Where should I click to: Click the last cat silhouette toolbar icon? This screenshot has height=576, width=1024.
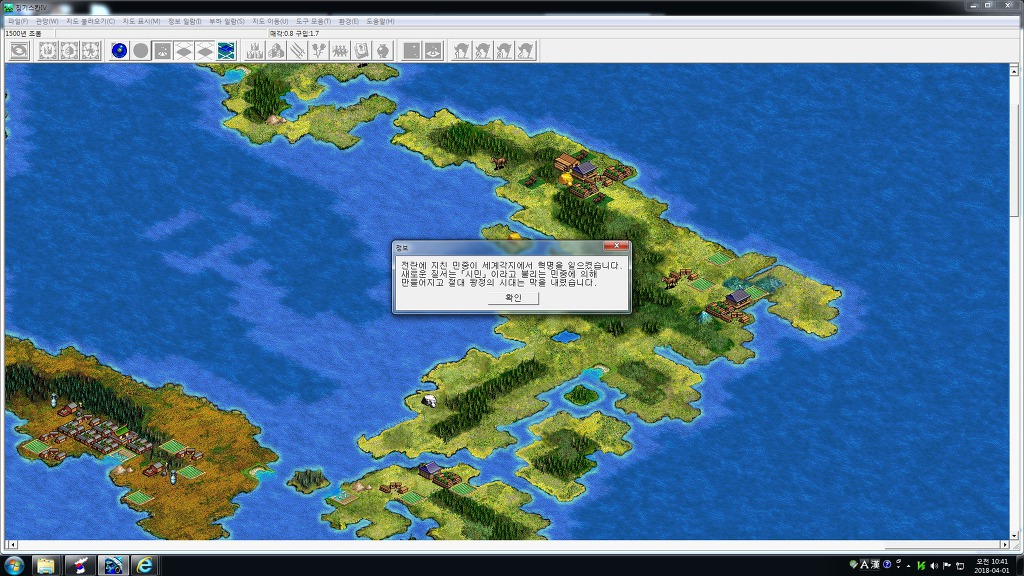(526, 50)
